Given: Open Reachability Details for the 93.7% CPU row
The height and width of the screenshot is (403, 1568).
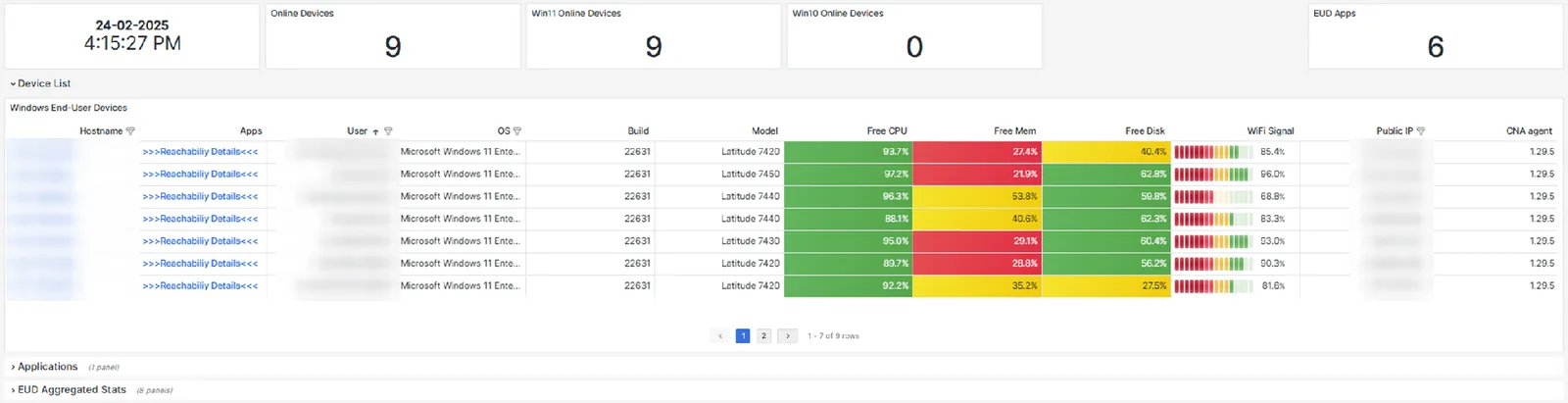Looking at the screenshot, I should pyautogui.click(x=200, y=152).
